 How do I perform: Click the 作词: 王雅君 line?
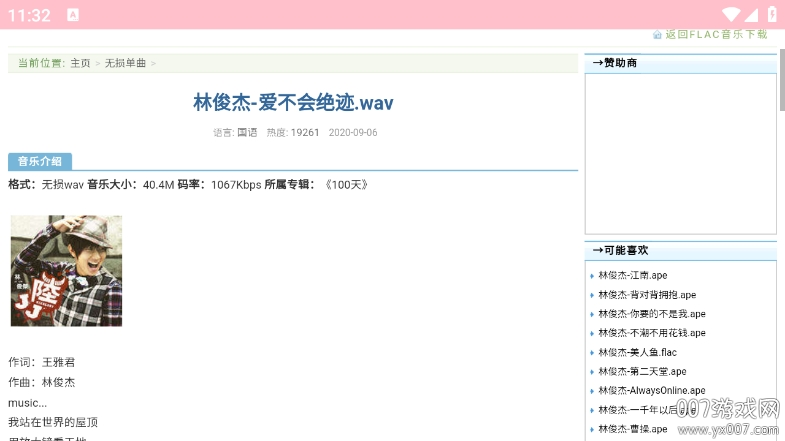coord(42,362)
